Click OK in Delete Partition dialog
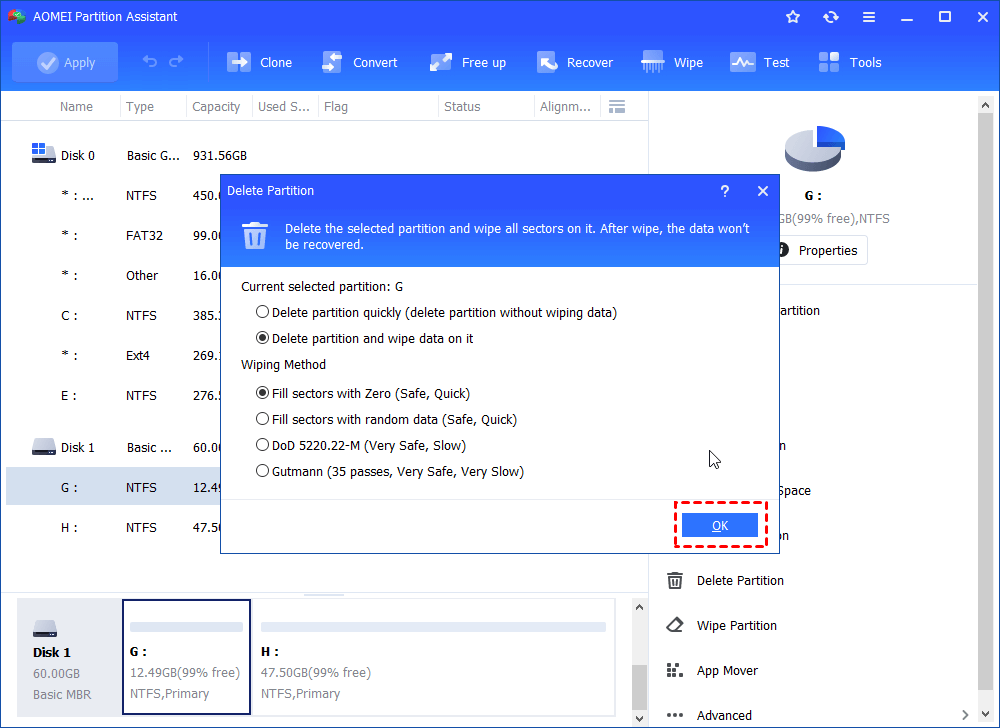1000x728 pixels. (x=720, y=525)
